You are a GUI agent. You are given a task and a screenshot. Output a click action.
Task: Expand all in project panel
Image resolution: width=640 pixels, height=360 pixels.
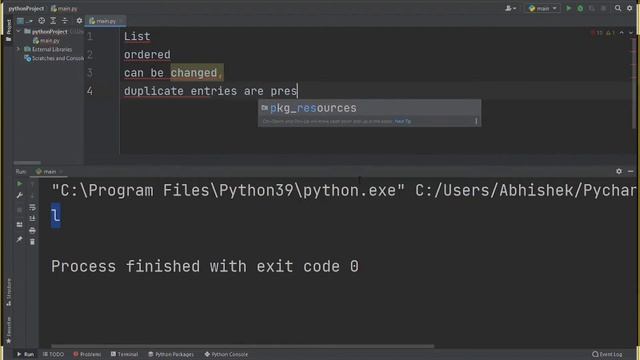point(53,20)
